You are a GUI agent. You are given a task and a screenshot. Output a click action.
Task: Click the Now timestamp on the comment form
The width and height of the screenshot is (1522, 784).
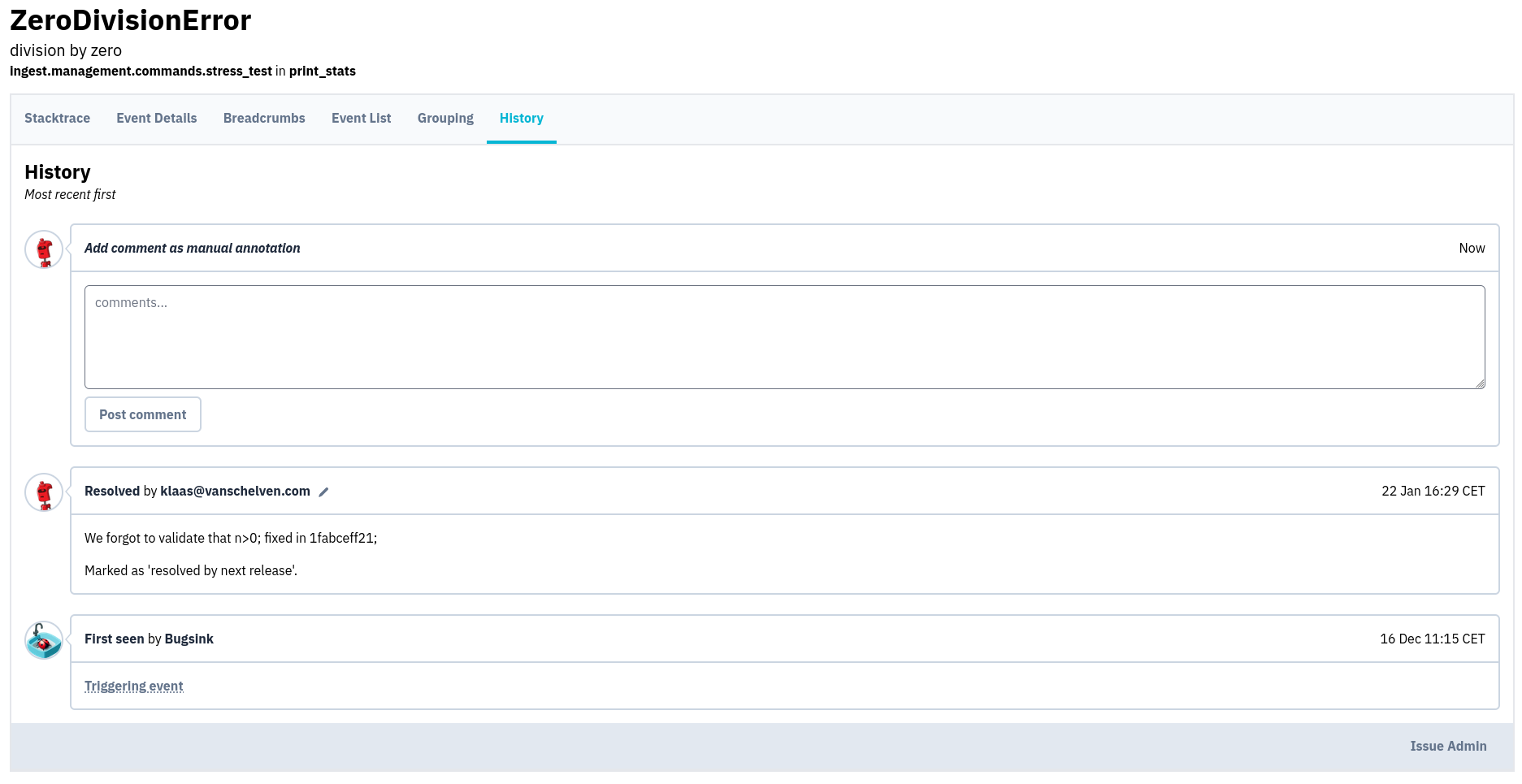point(1471,249)
